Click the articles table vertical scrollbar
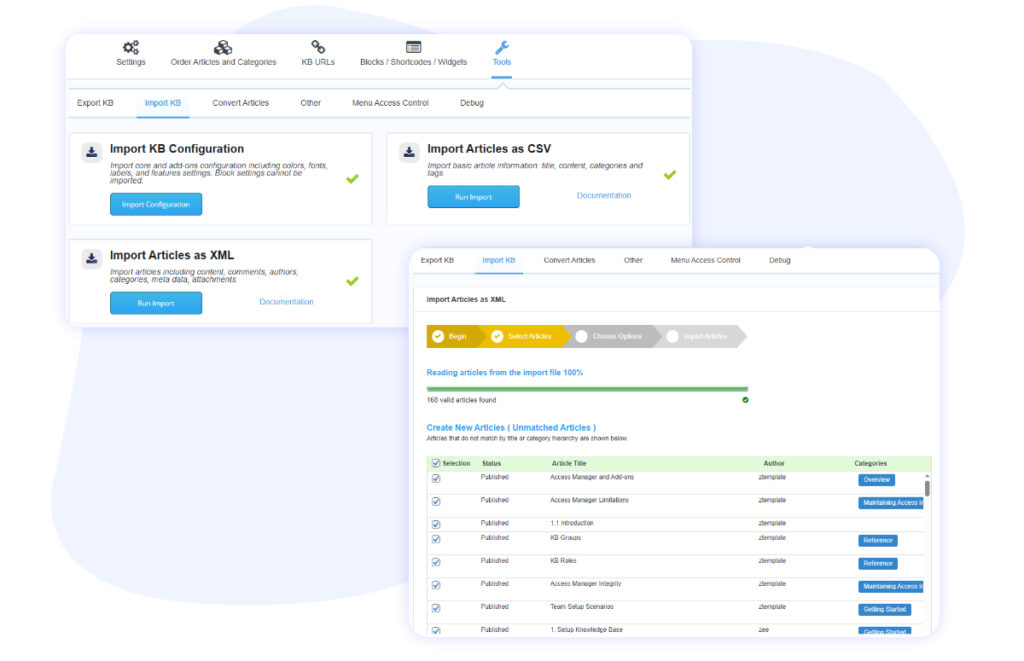 927,488
